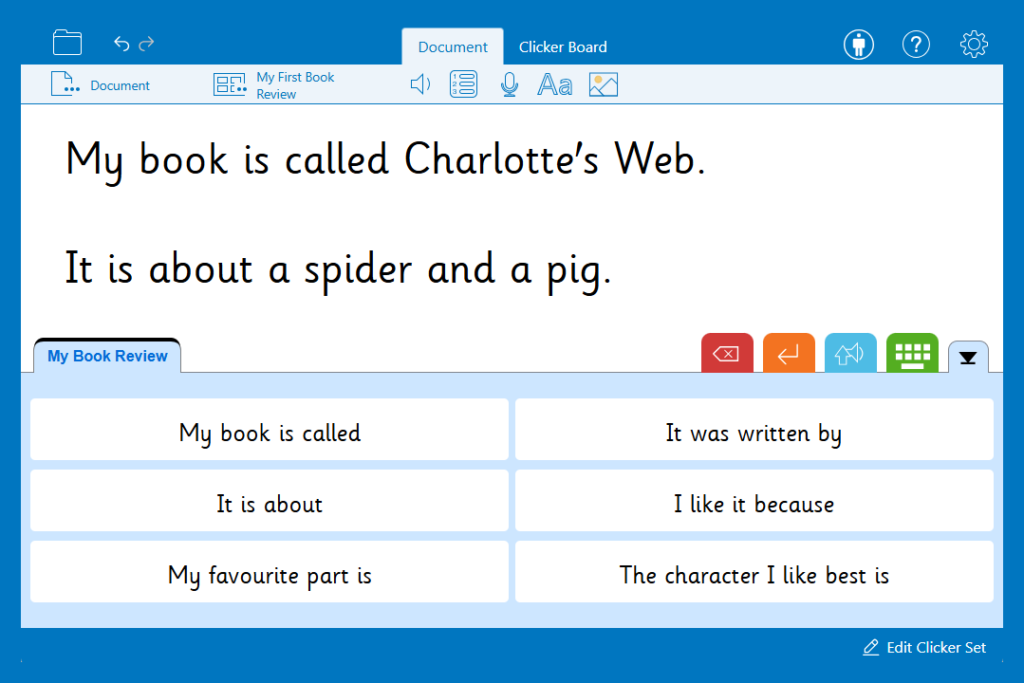Click the red delete word button

727,353
